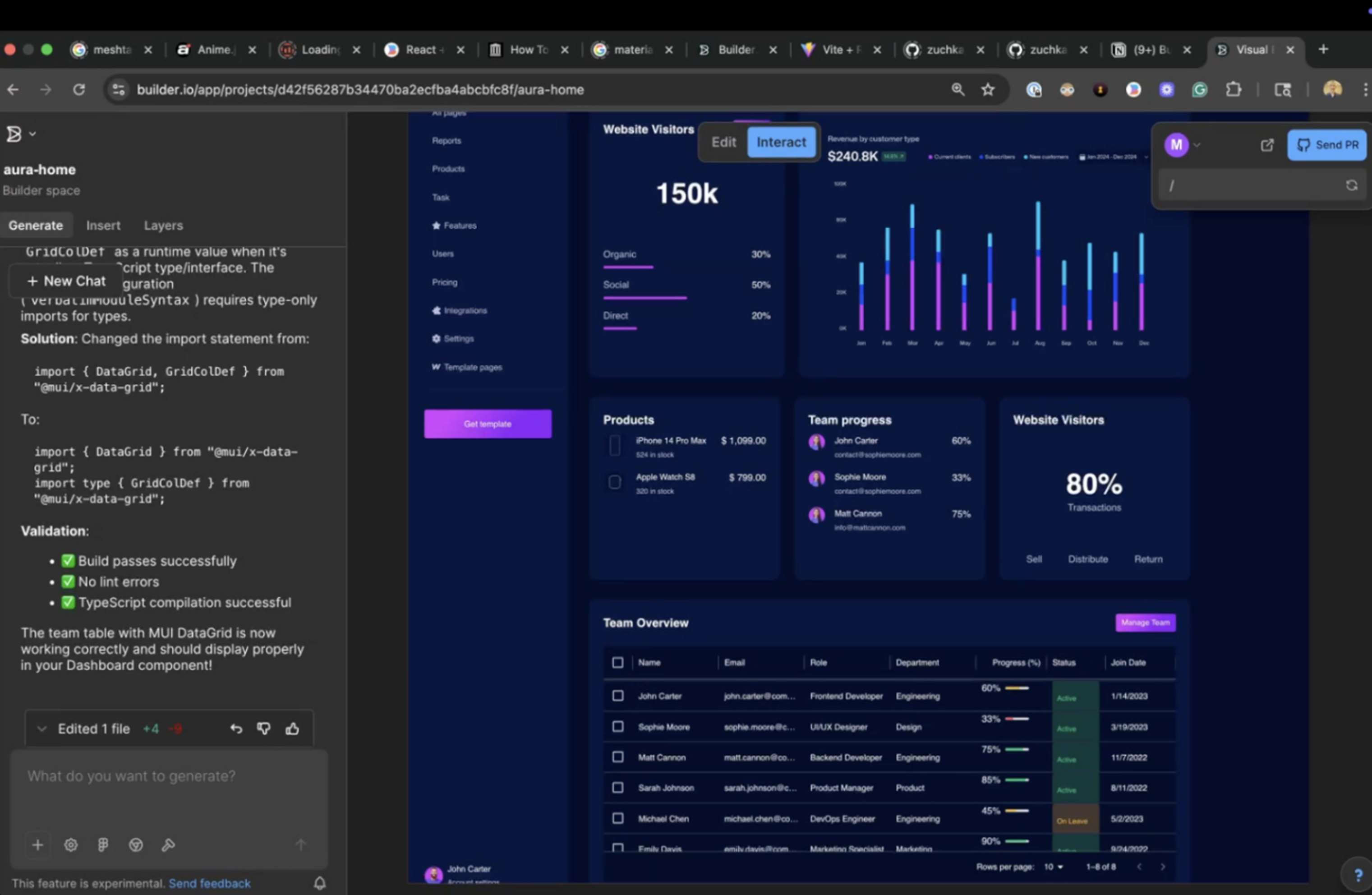Image resolution: width=1372 pixels, height=895 pixels.
Task: Collapse the Edited 1 file panel
Action: pos(41,729)
